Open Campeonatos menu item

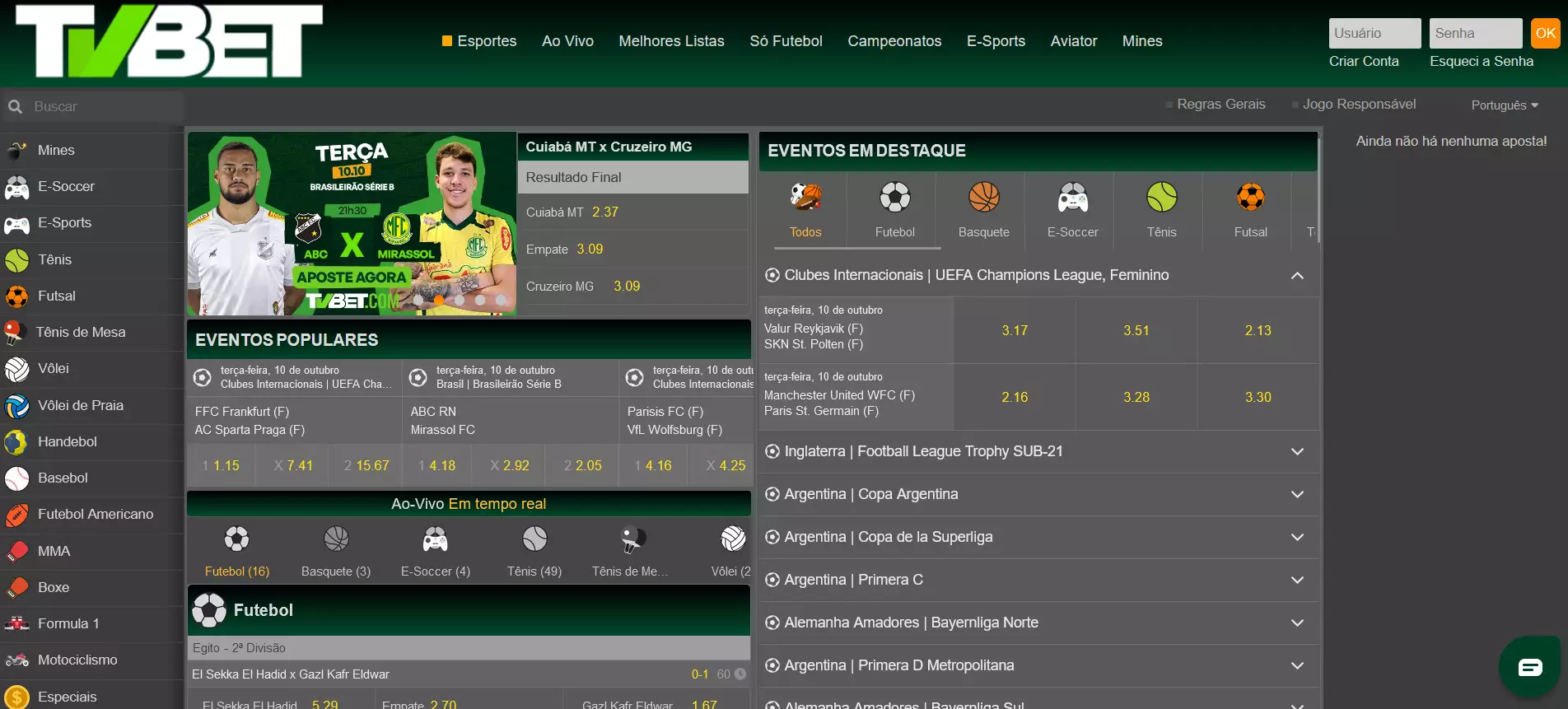click(x=894, y=41)
